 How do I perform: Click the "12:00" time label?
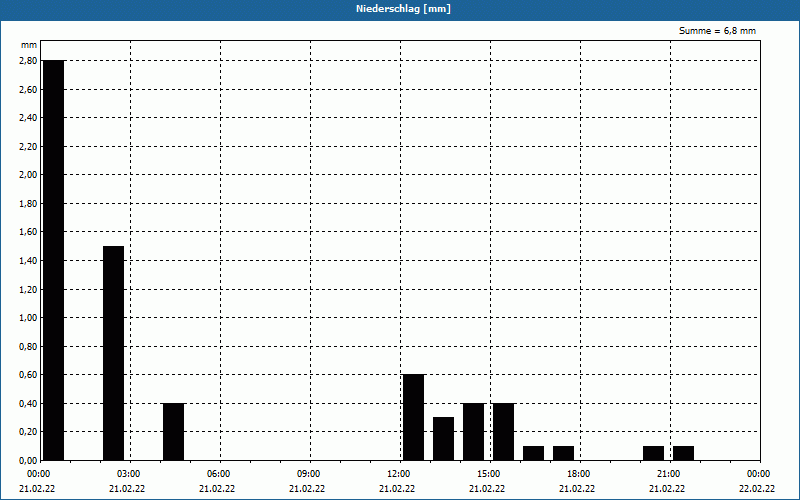tap(400, 474)
